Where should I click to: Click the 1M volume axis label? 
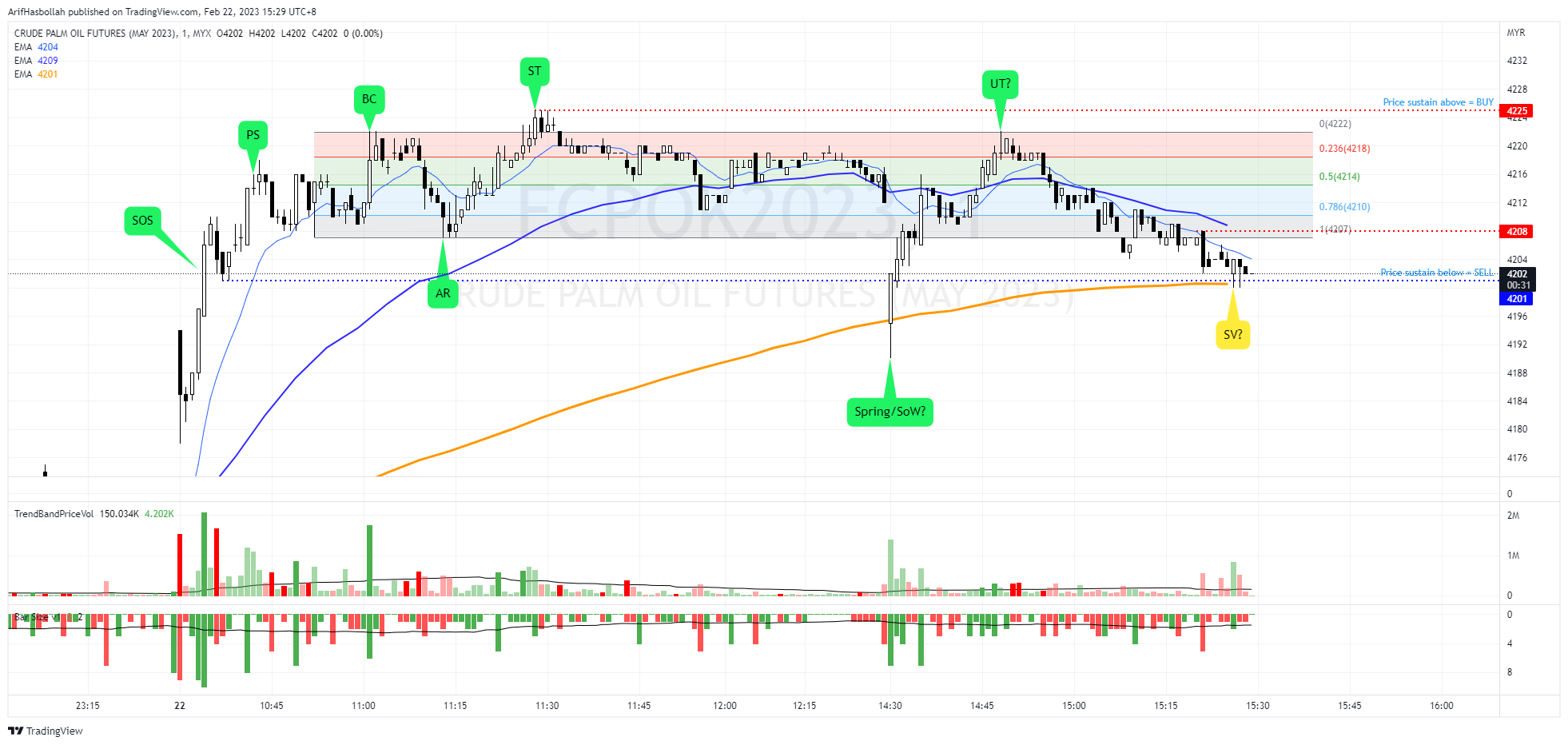coord(1513,556)
